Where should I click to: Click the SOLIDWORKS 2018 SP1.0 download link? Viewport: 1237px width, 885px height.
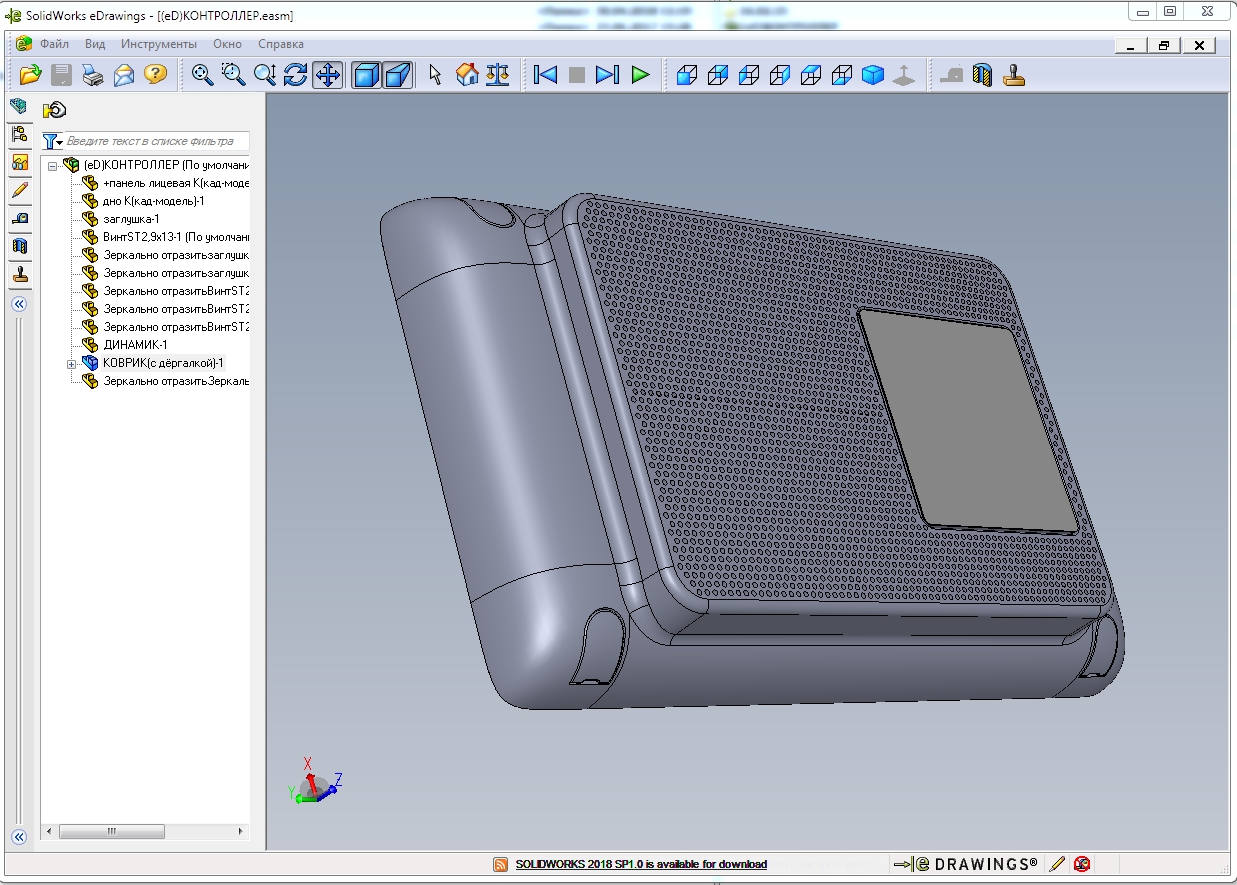(x=641, y=864)
